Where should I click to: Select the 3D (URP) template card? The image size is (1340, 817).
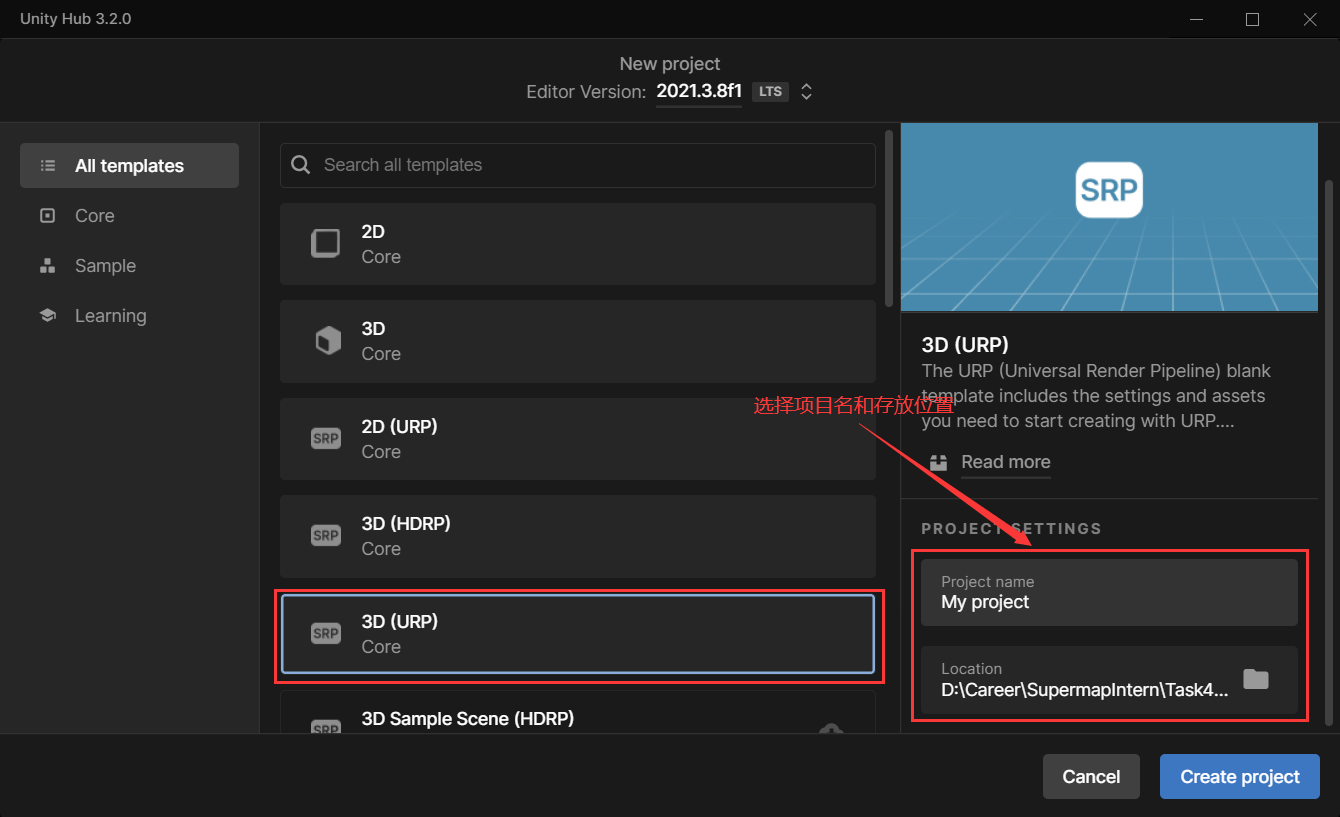(x=578, y=634)
